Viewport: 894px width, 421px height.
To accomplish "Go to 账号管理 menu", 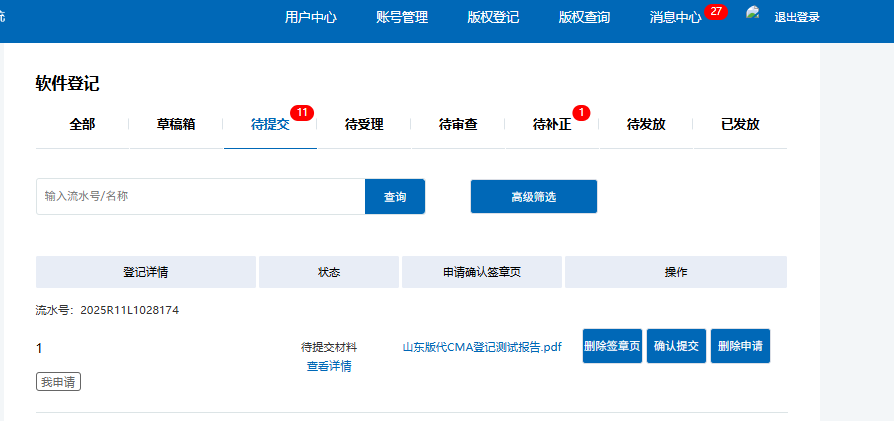I will [x=402, y=17].
